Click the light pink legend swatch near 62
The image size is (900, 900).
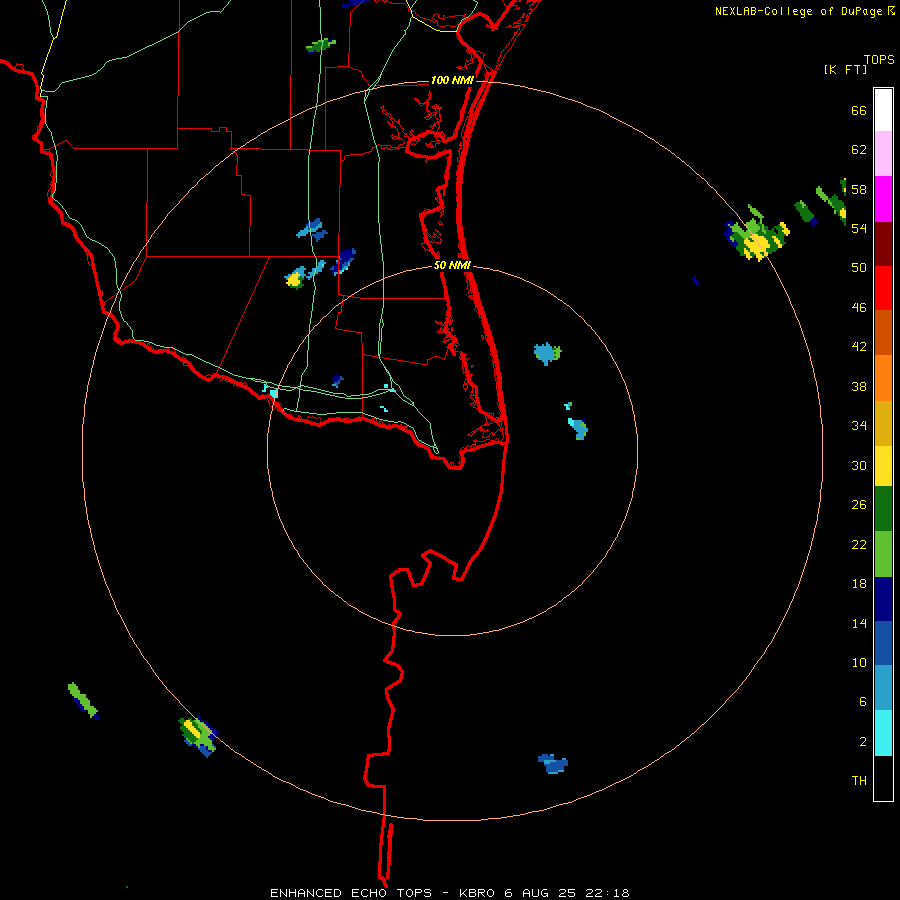coord(883,154)
